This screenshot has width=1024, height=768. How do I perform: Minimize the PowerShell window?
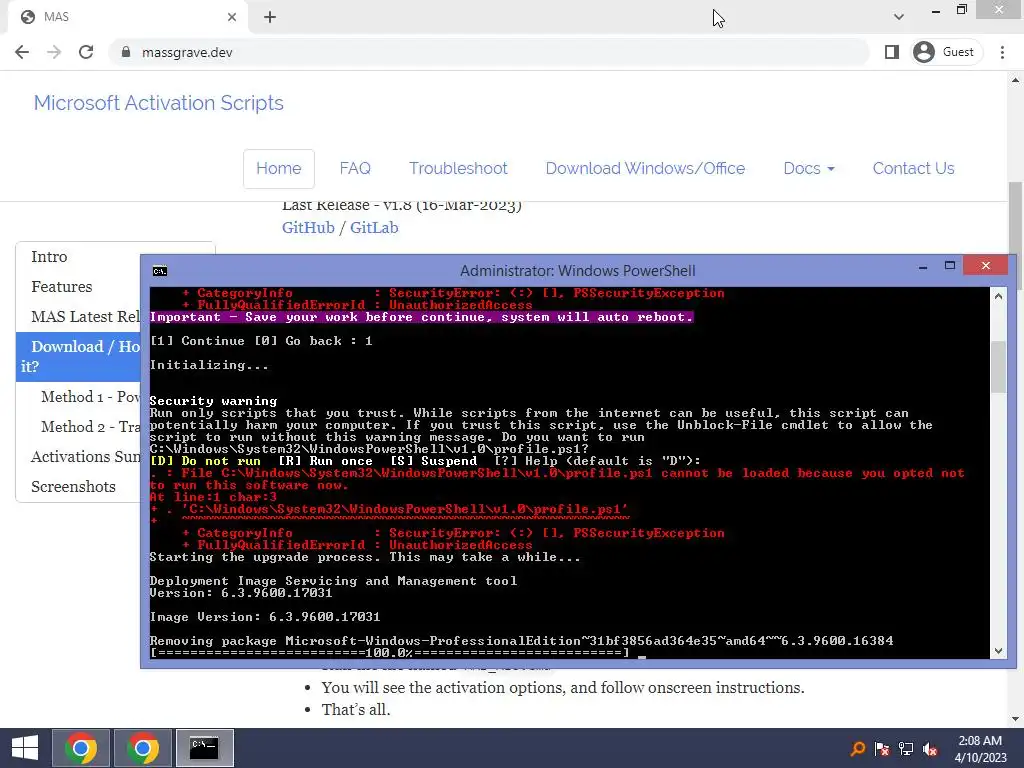pos(923,267)
